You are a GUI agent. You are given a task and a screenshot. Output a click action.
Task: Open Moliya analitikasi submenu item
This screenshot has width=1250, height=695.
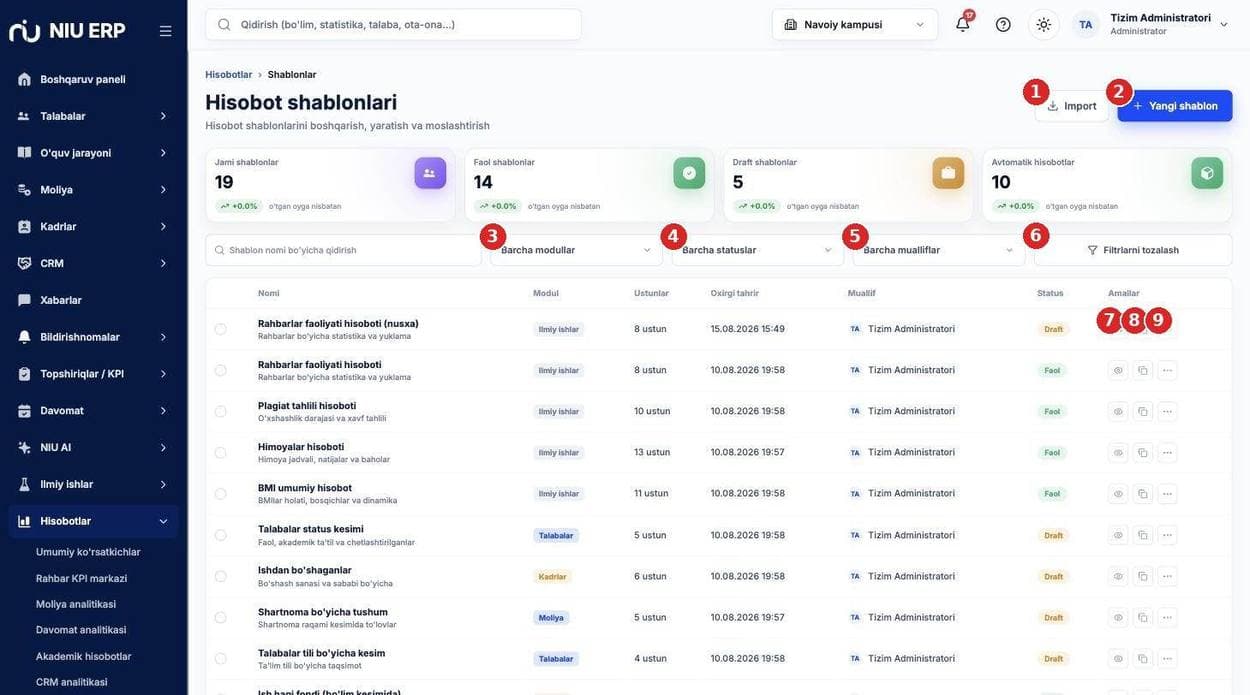tap(76, 604)
